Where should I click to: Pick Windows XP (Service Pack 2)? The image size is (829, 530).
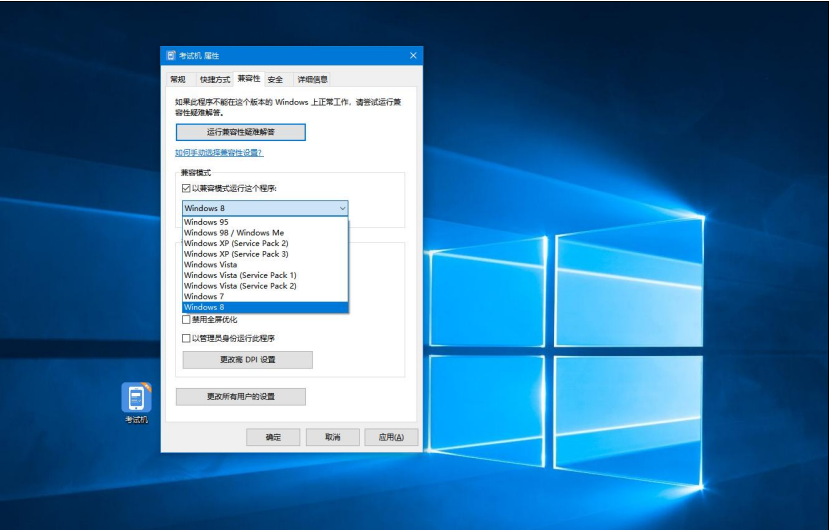[265, 243]
